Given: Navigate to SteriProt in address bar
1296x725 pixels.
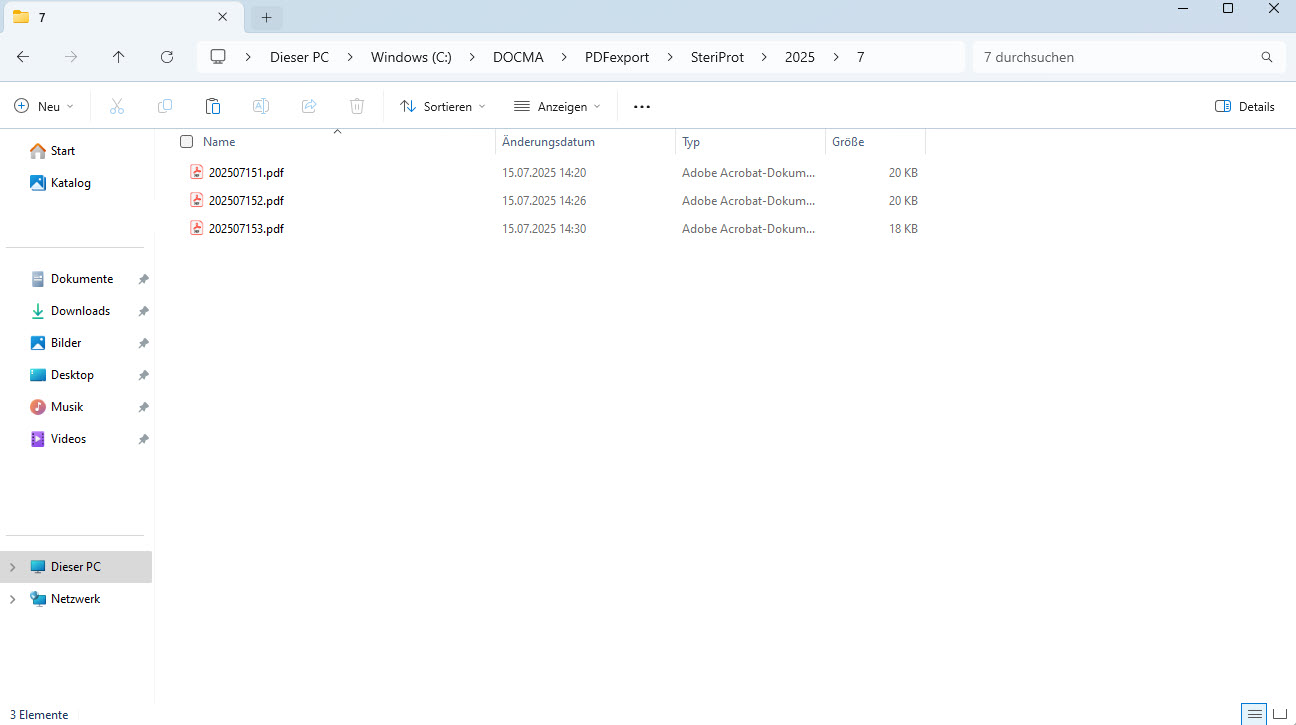Looking at the screenshot, I should click(717, 57).
